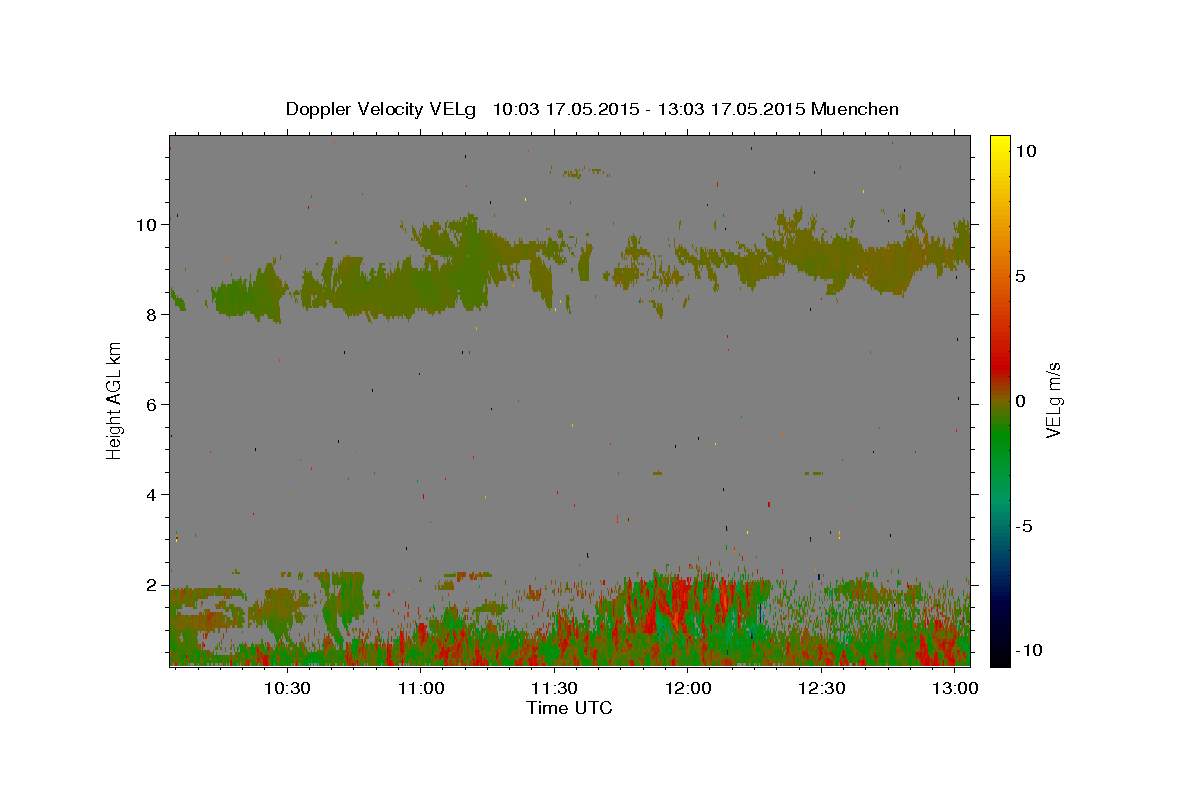Image resolution: width=1200 pixels, height=800 pixels.
Task: Click the 10:30 time tick label
Action: pos(288,689)
